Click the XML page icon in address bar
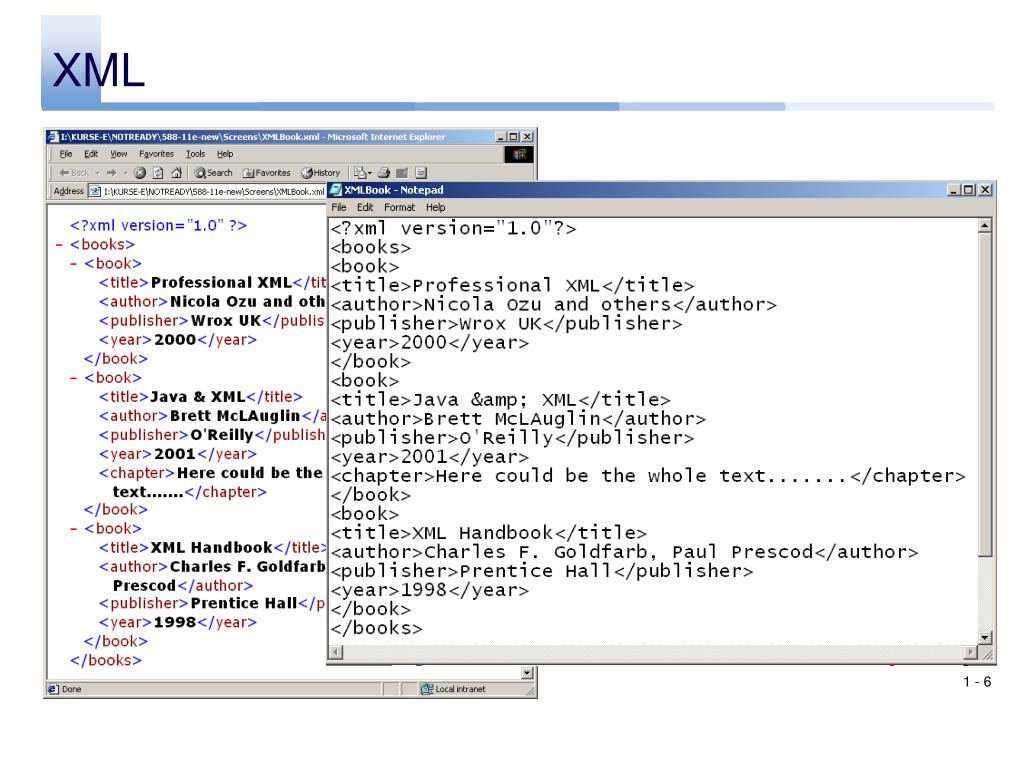 (95, 191)
